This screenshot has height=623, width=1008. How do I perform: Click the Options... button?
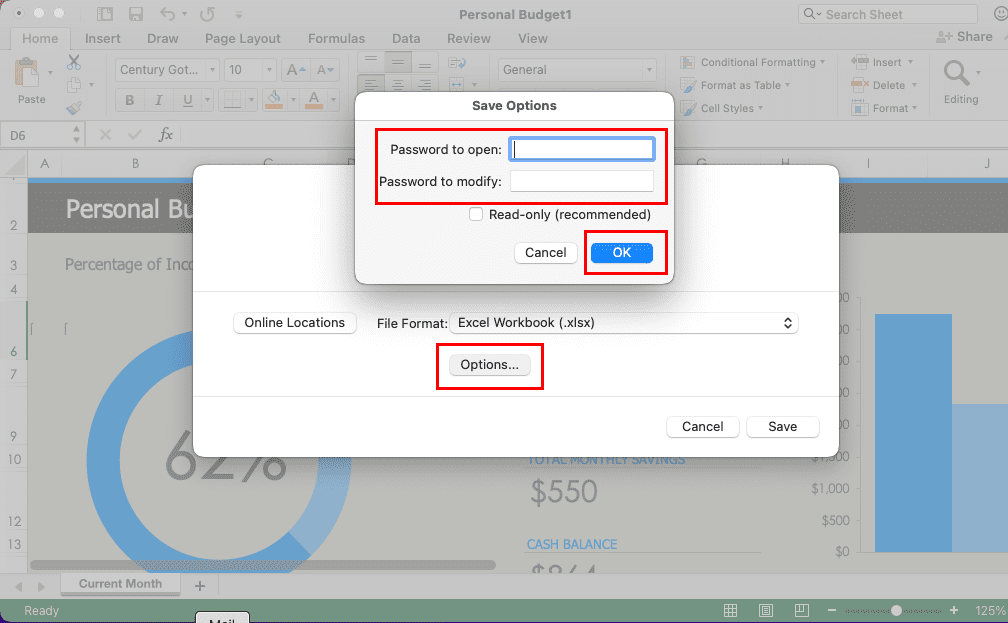click(489, 365)
